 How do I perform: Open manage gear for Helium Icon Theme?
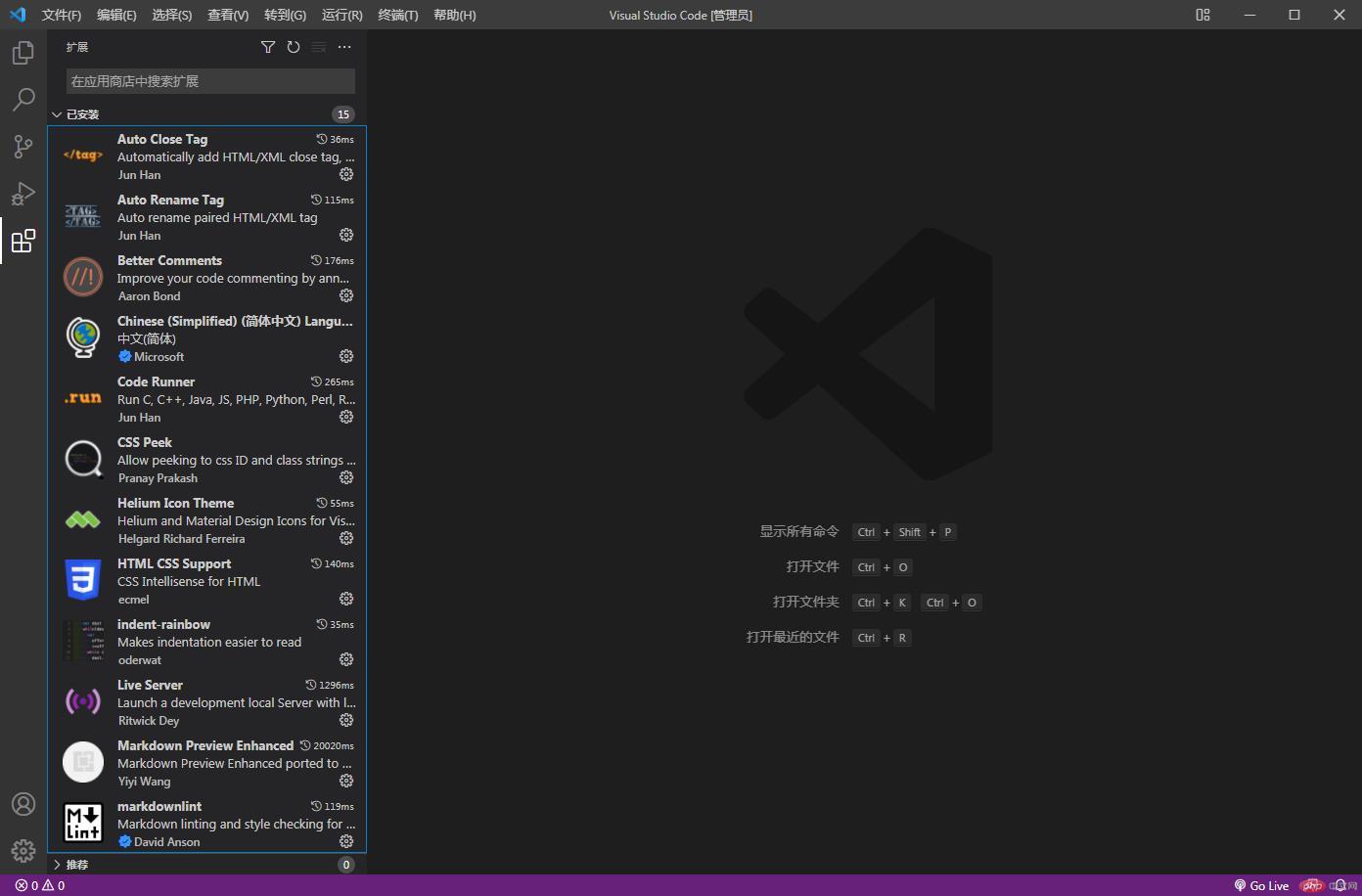tap(346, 538)
